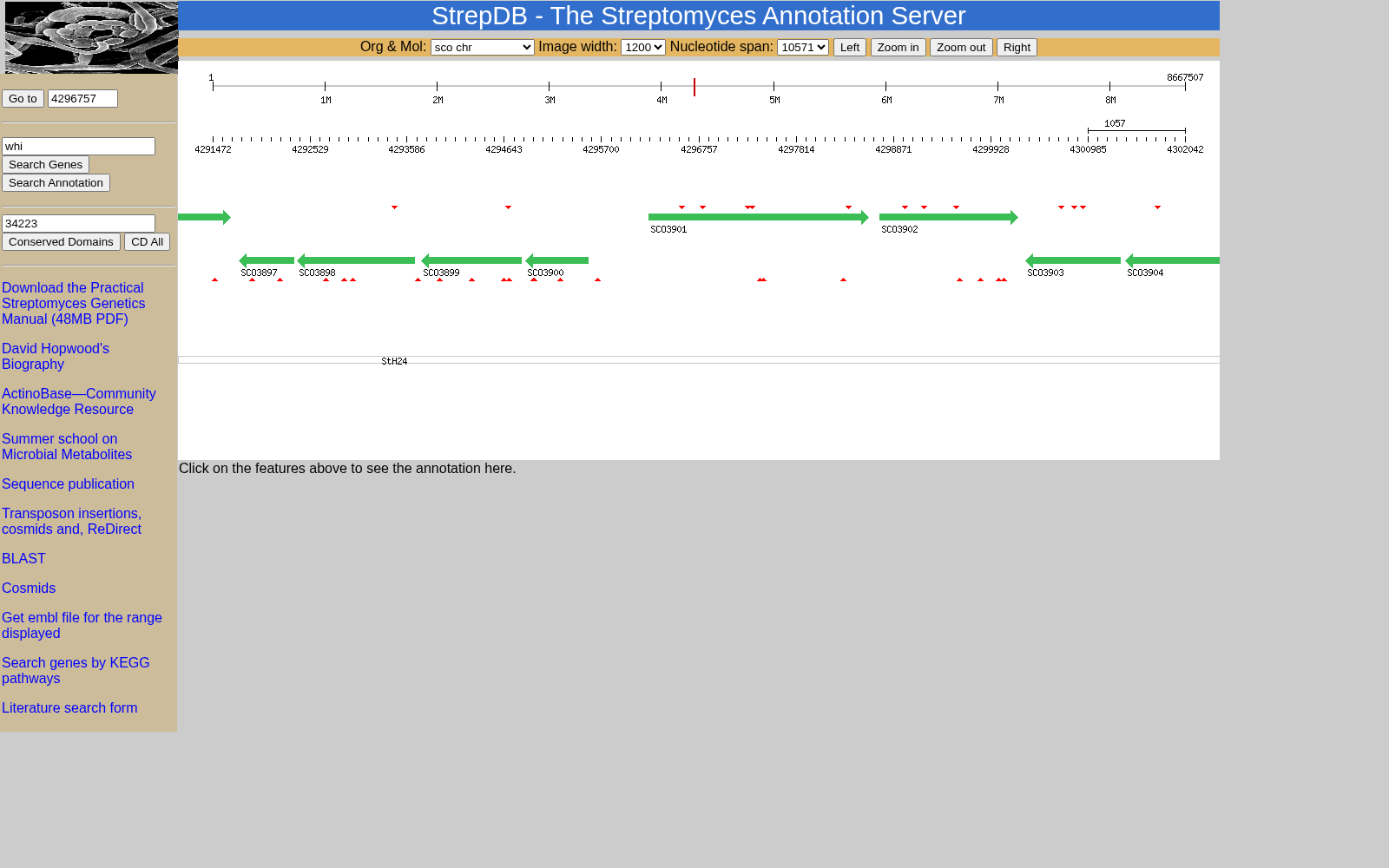This screenshot has height=868, width=1389.
Task: Open David Hopwood's Biography link
Action: 56,356
